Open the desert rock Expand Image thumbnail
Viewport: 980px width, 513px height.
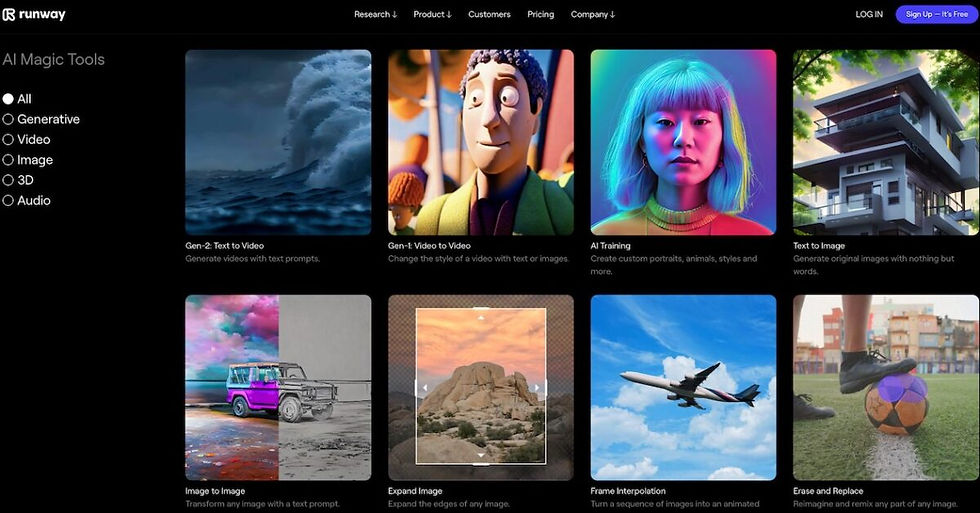coord(481,387)
